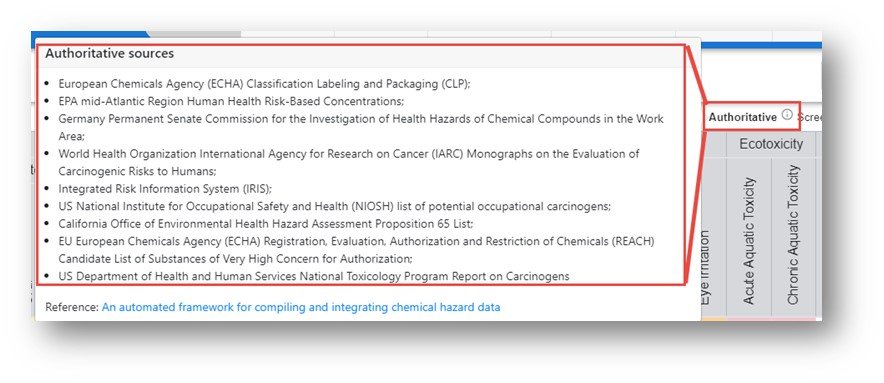The height and width of the screenshot is (383, 884).
Task: Click the Germany Permanent Senate Commission entry
Action: [x=361, y=127]
